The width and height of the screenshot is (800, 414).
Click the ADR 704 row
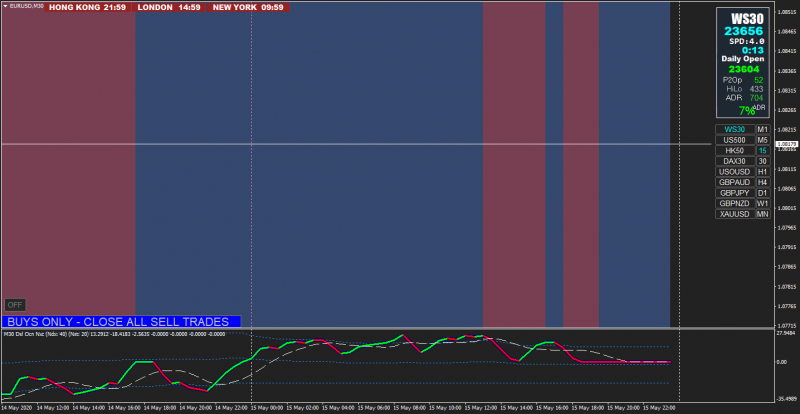coord(744,98)
